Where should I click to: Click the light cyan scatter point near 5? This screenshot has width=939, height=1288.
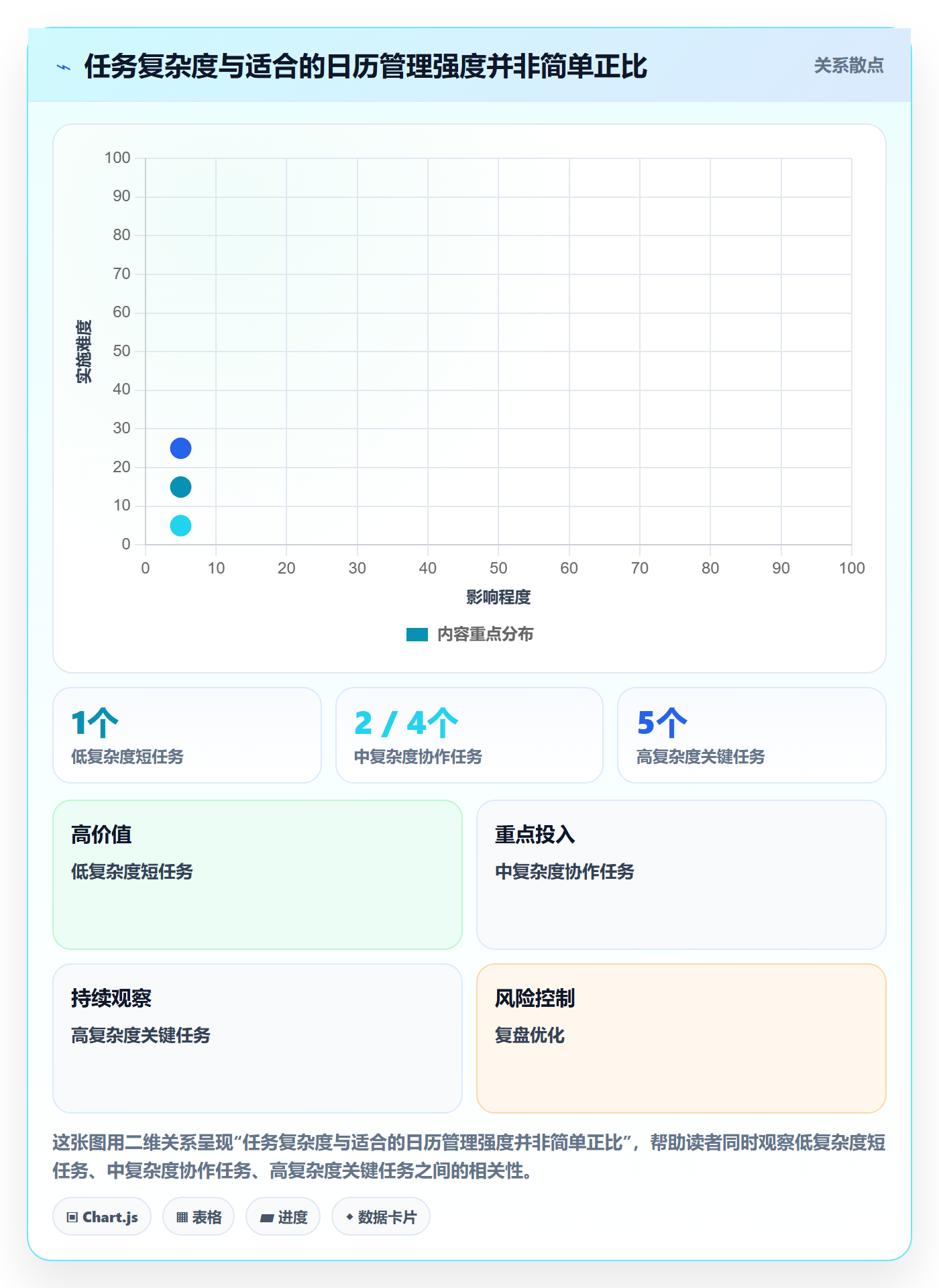point(180,525)
